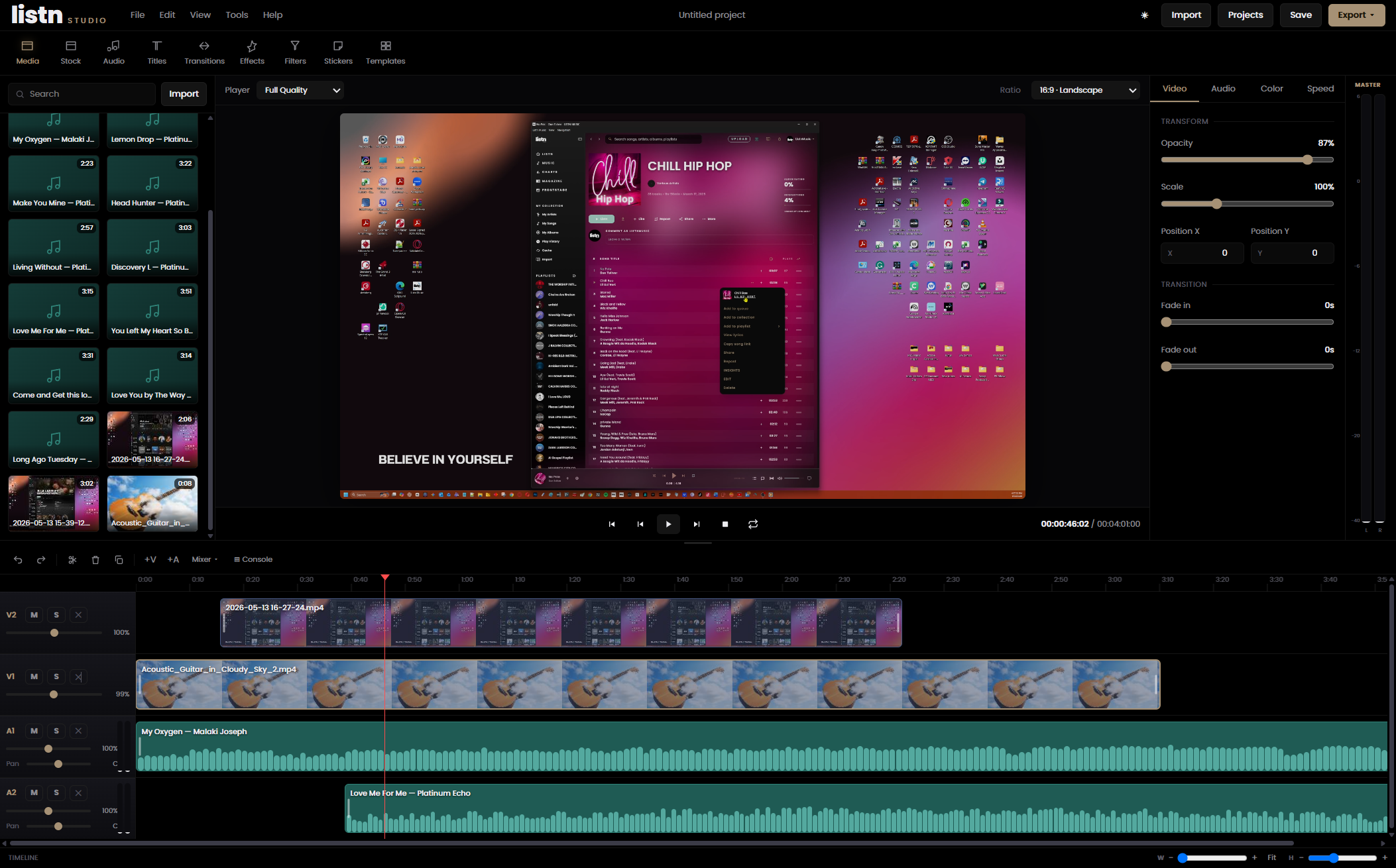Toggle loop playback

coord(753,524)
